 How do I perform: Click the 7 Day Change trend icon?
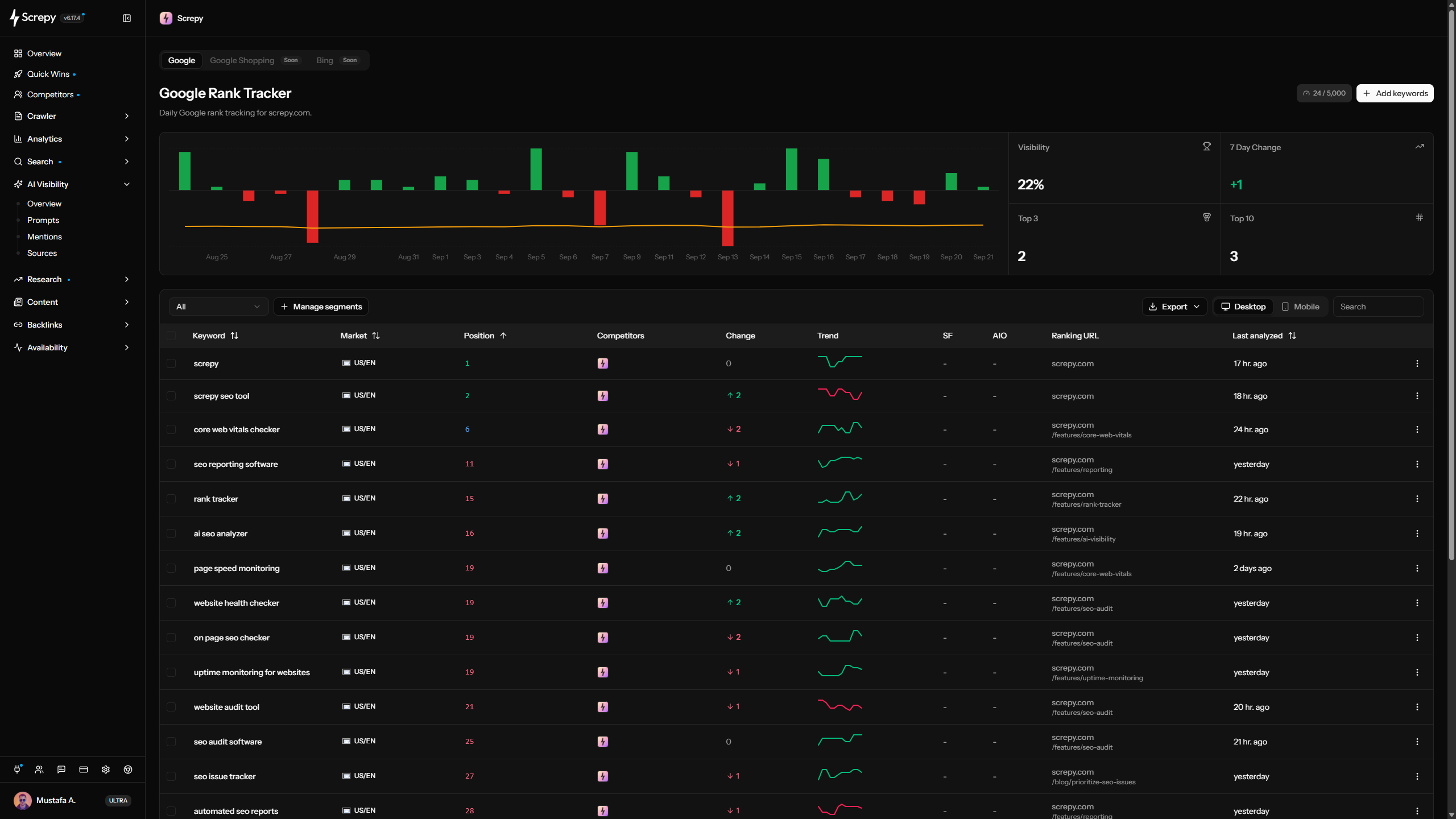pos(1420,147)
